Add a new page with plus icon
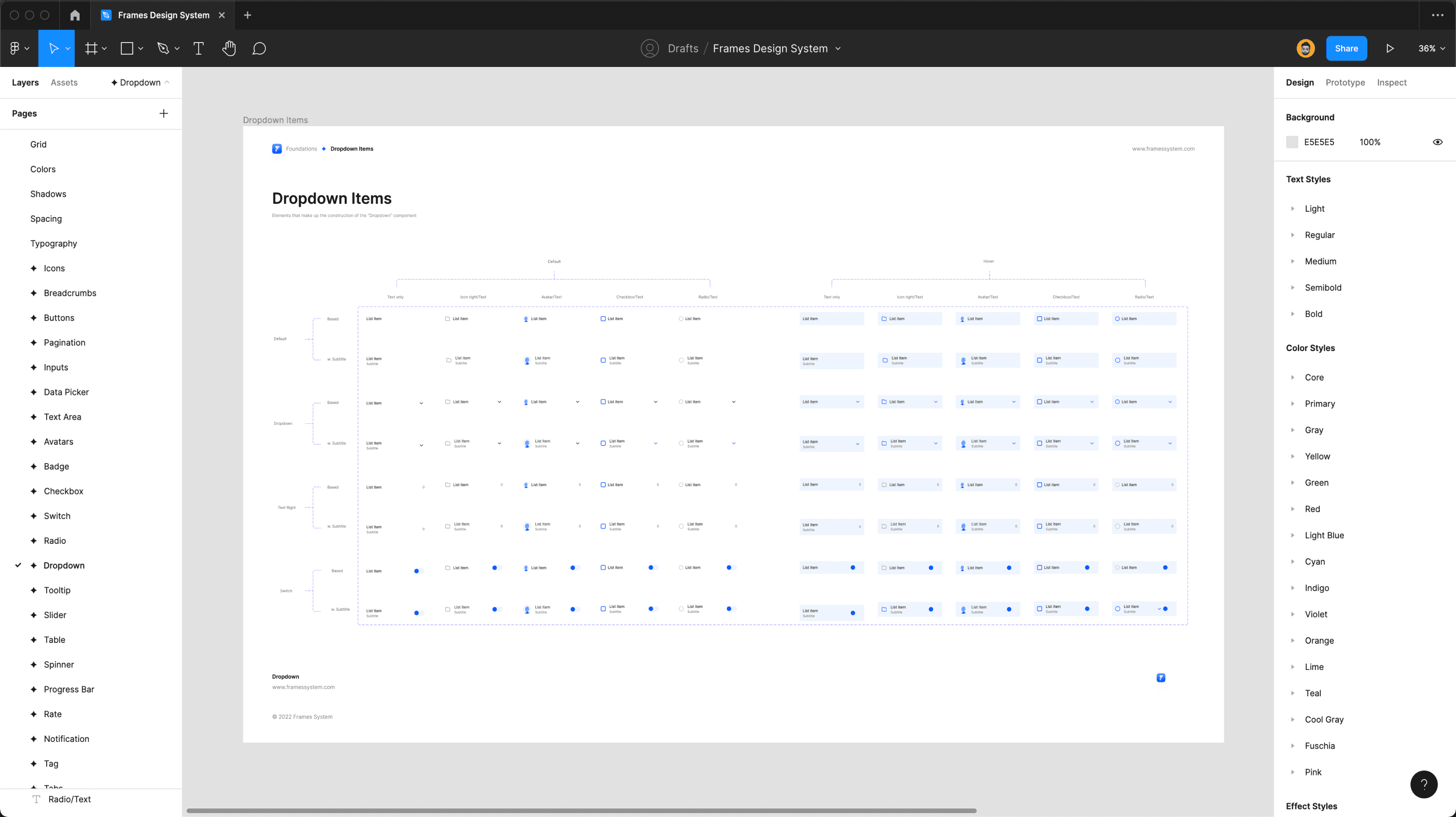Screen dimensions: 1456x817 tap(164, 114)
